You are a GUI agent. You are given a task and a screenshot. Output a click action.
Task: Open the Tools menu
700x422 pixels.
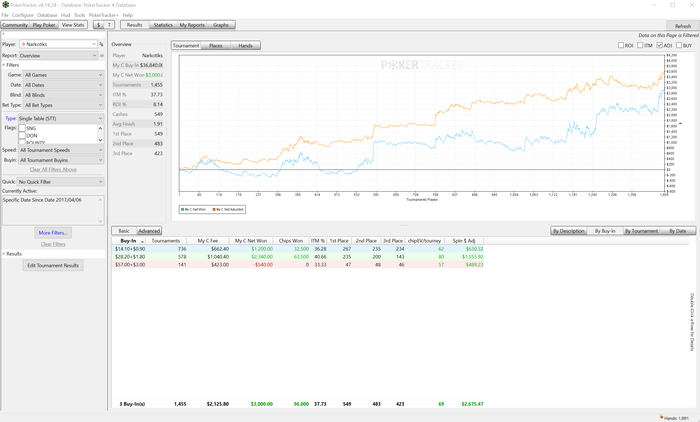(79, 15)
